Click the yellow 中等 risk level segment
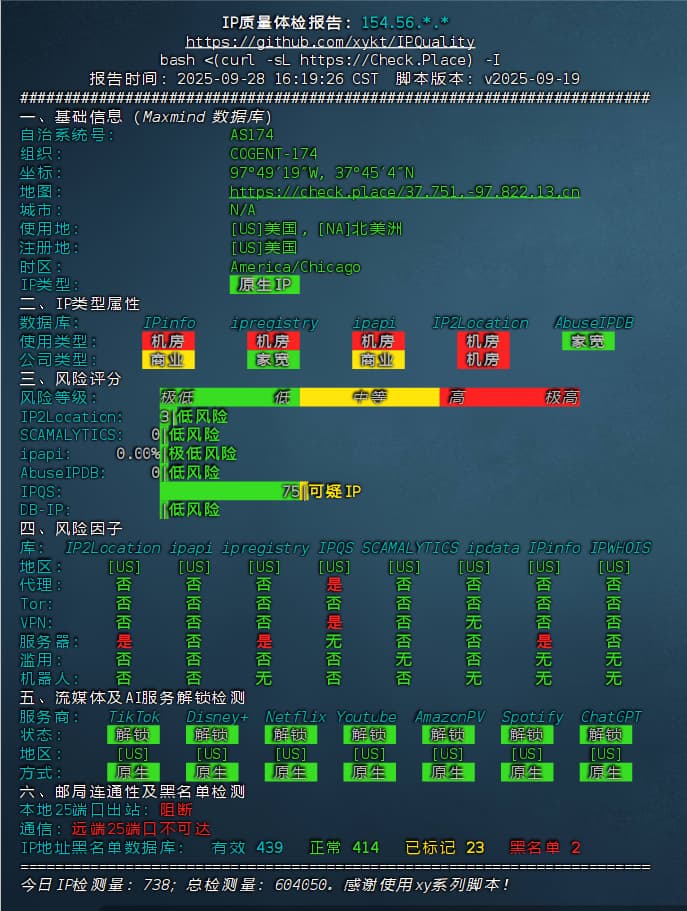The height and width of the screenshot is (911, 687). pyautogui.click(x=369, y=397)
